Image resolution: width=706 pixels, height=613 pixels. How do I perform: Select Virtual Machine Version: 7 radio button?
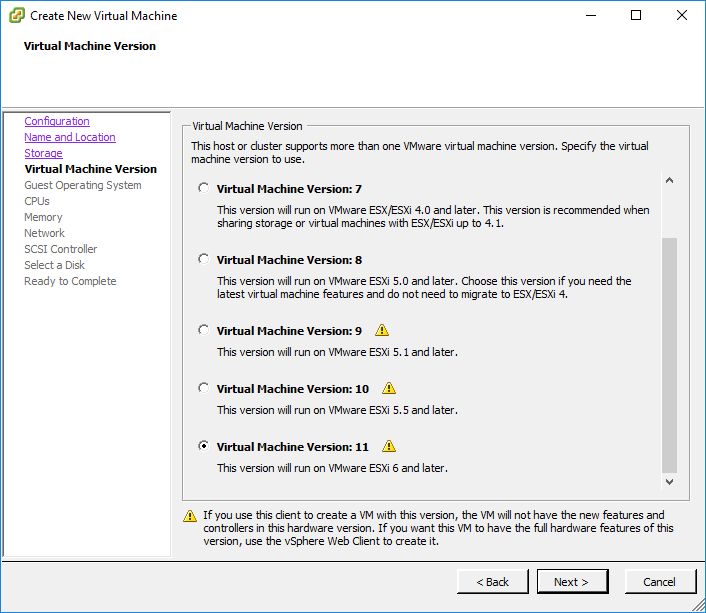(x=204, y=188)
